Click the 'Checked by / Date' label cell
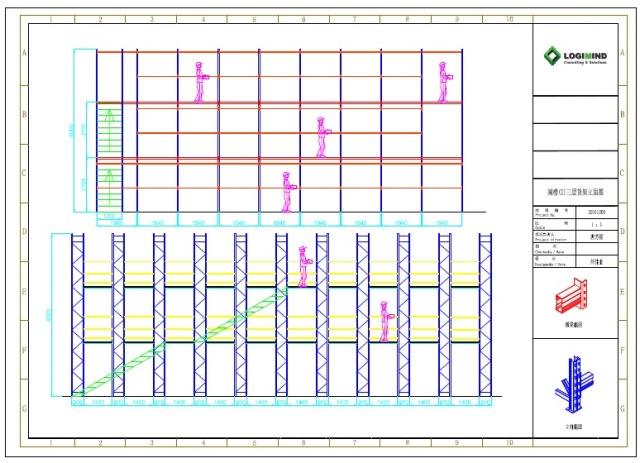The width and height of the screenshot is (640, 463). pos(554,249)
